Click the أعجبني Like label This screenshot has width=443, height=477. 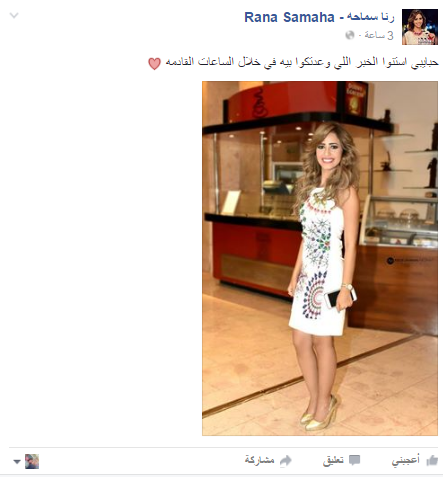tap(406, 460)
